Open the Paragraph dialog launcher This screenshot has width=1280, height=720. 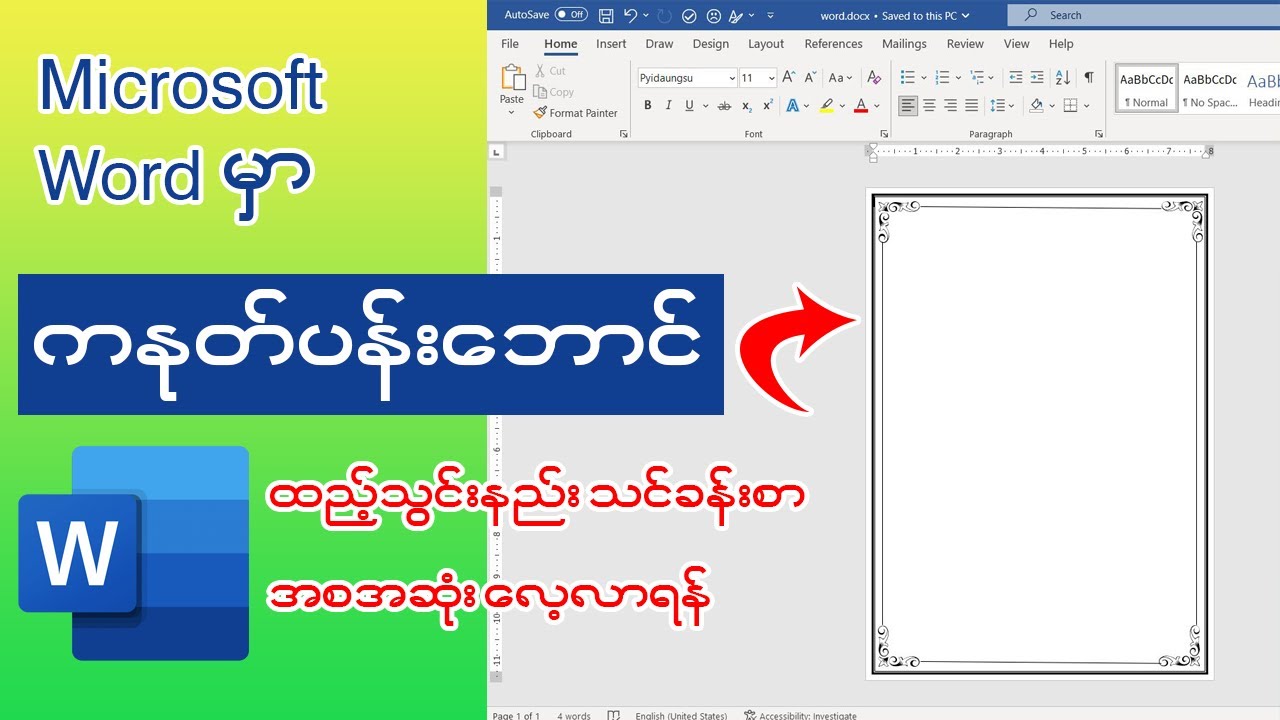coord(1099,134)
